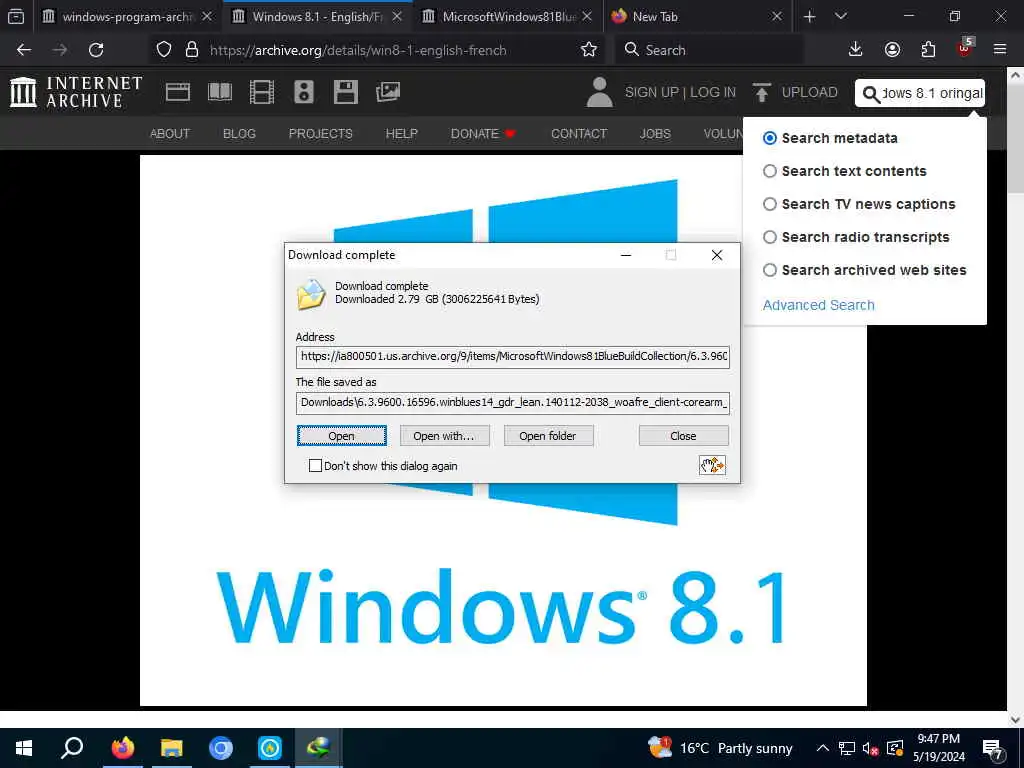
Task: Open the DONATE nav item
Action: click(483, 134)
